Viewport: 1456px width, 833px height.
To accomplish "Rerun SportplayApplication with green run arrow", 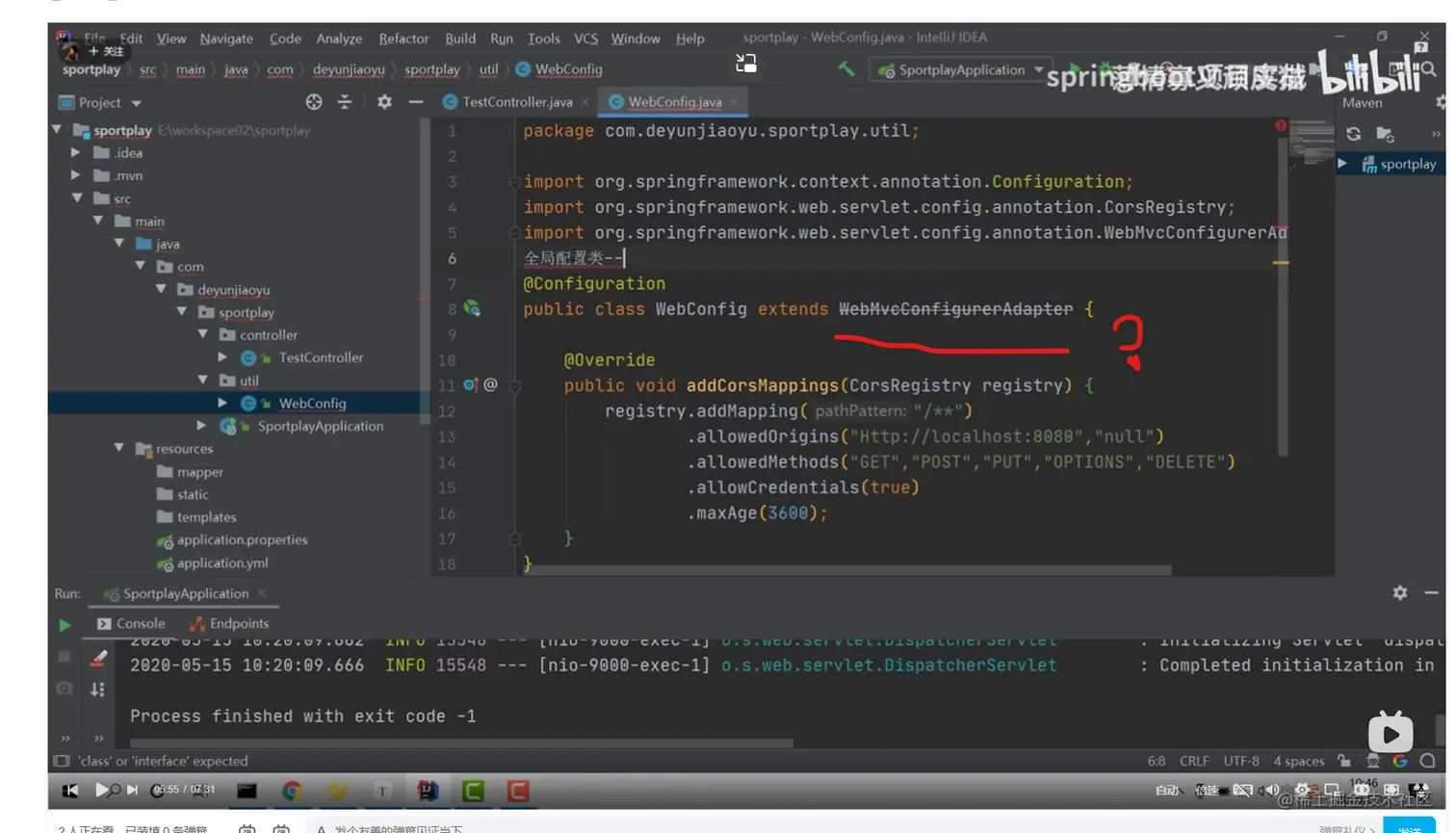I will point(65,625).
